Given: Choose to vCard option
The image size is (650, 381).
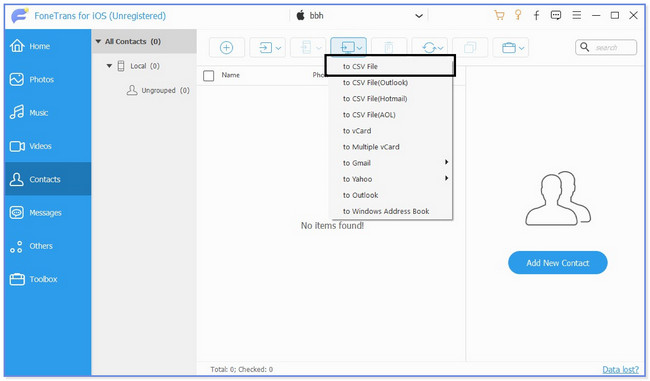Looking at the screenshot, I should tap(390, 131).
